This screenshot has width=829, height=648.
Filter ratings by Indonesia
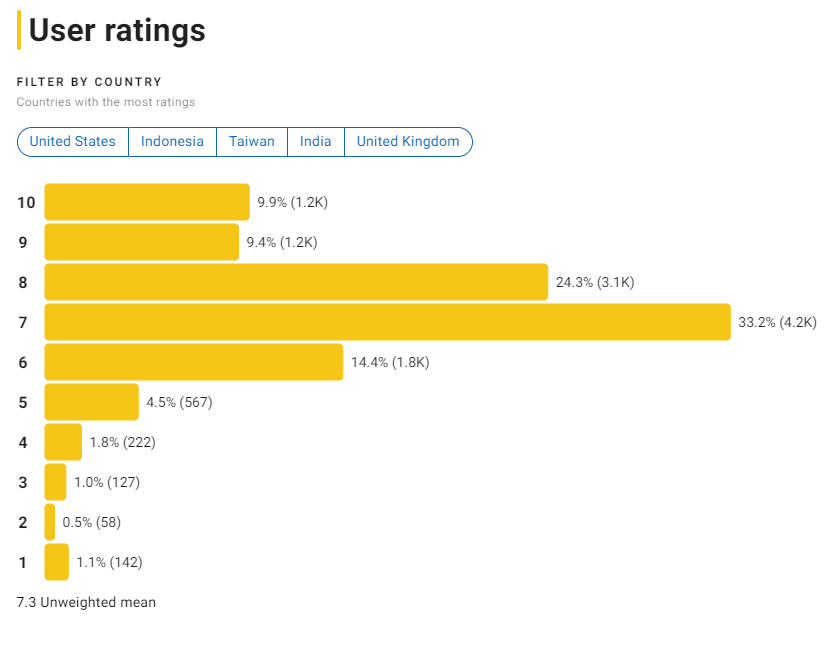[172, 141]
